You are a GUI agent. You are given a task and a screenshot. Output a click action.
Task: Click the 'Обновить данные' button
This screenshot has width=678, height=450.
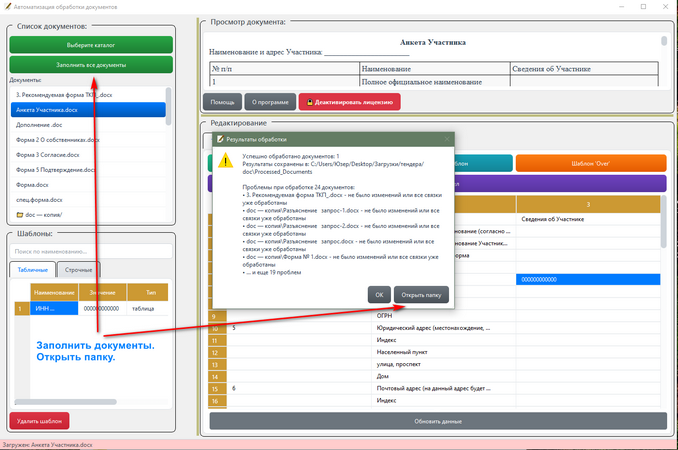(x=438, y=421)
